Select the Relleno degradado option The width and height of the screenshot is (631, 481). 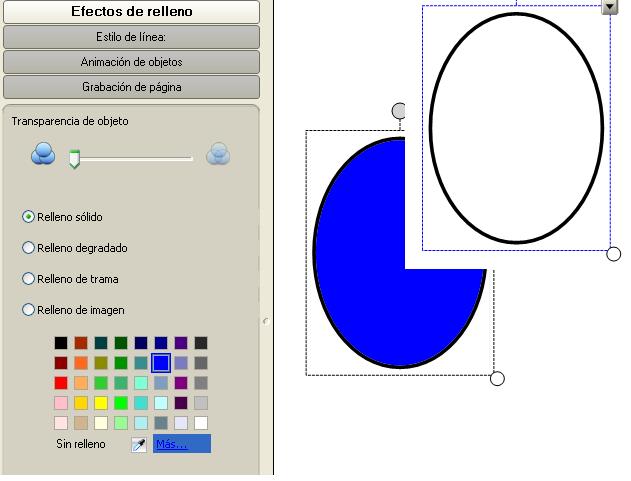(x=29, y=247)
